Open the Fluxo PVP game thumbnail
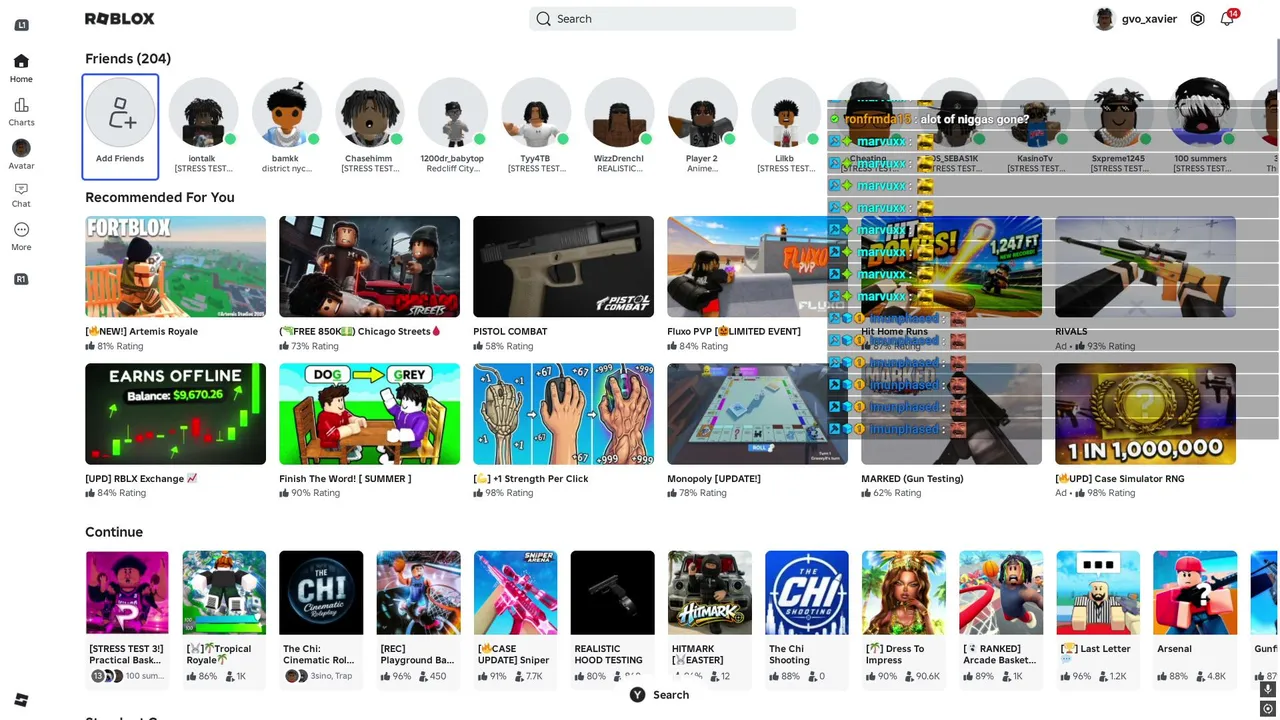 [757, 267]
